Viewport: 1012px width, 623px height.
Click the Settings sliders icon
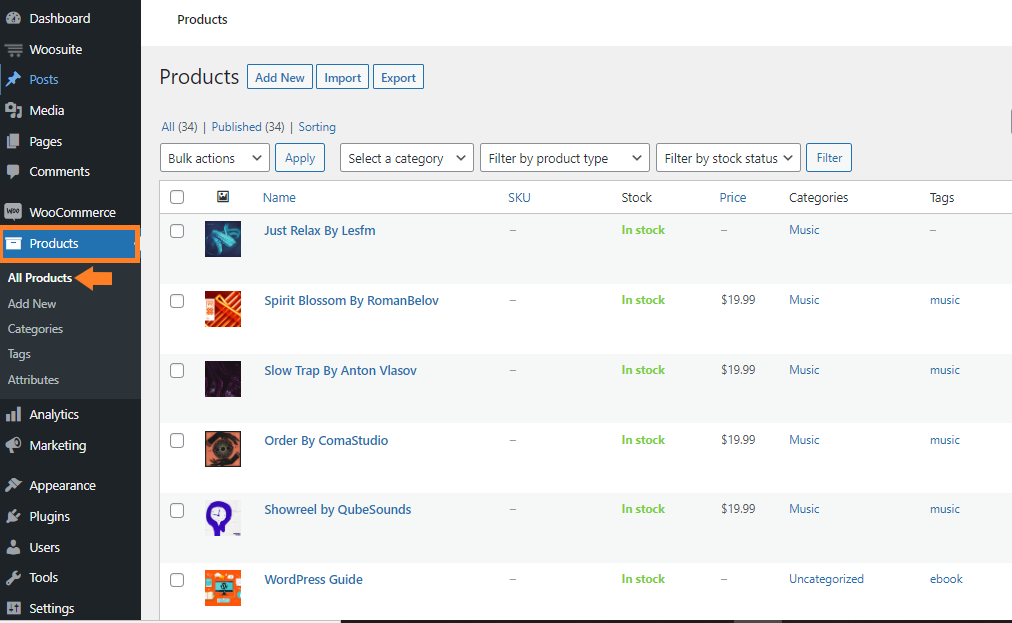pyautogui.click(x=14, y=608)
